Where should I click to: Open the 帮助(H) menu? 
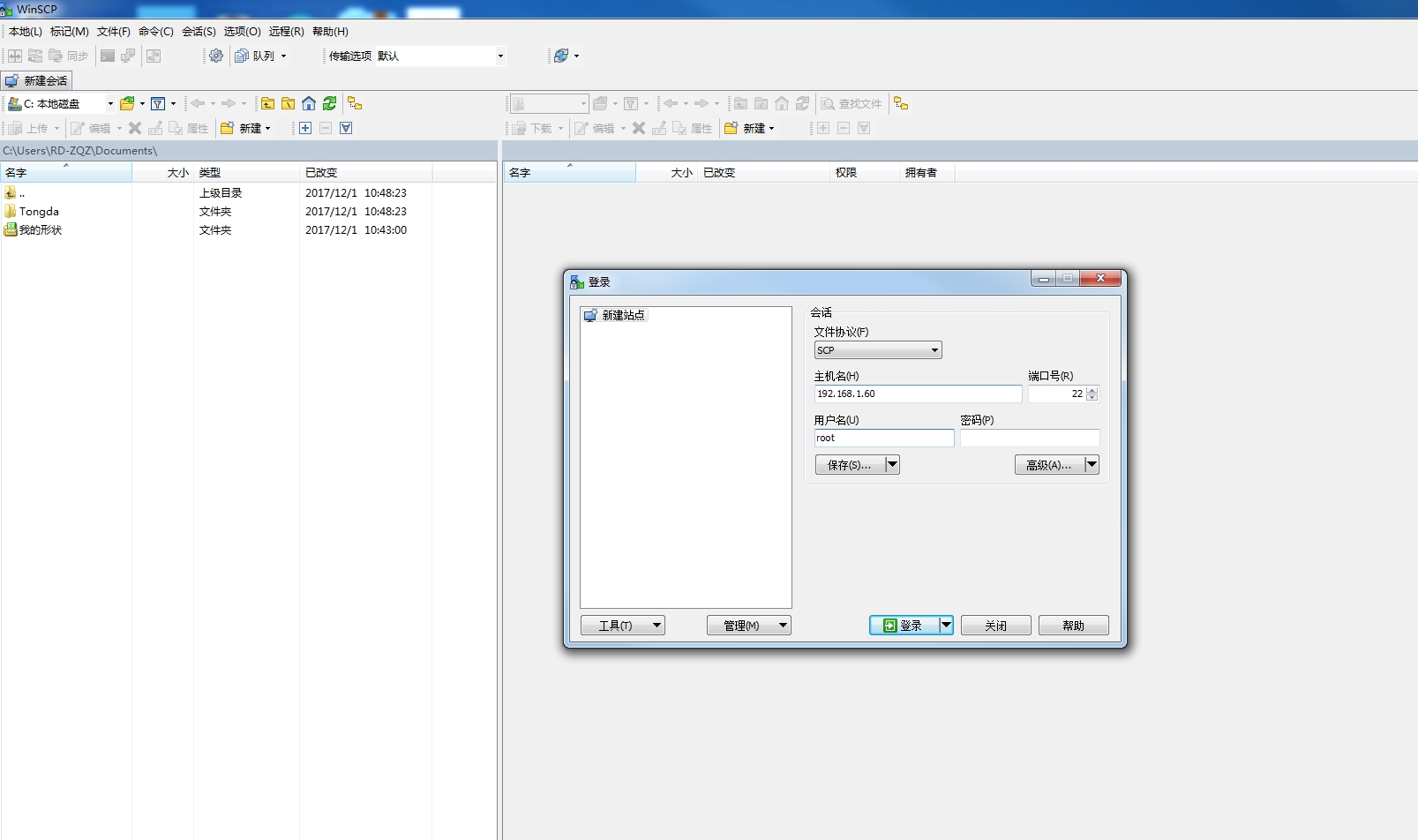click(x=330, y=32)
